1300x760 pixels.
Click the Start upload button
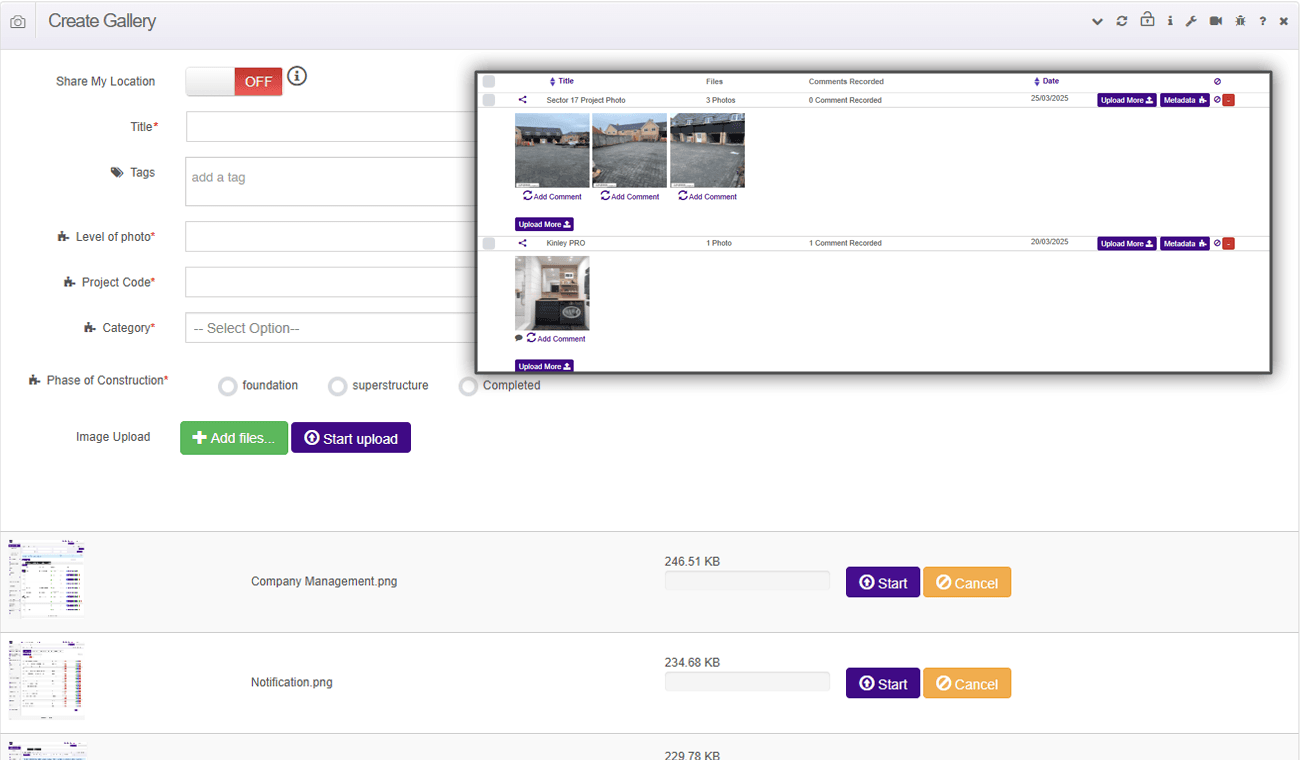coord(350,438)
